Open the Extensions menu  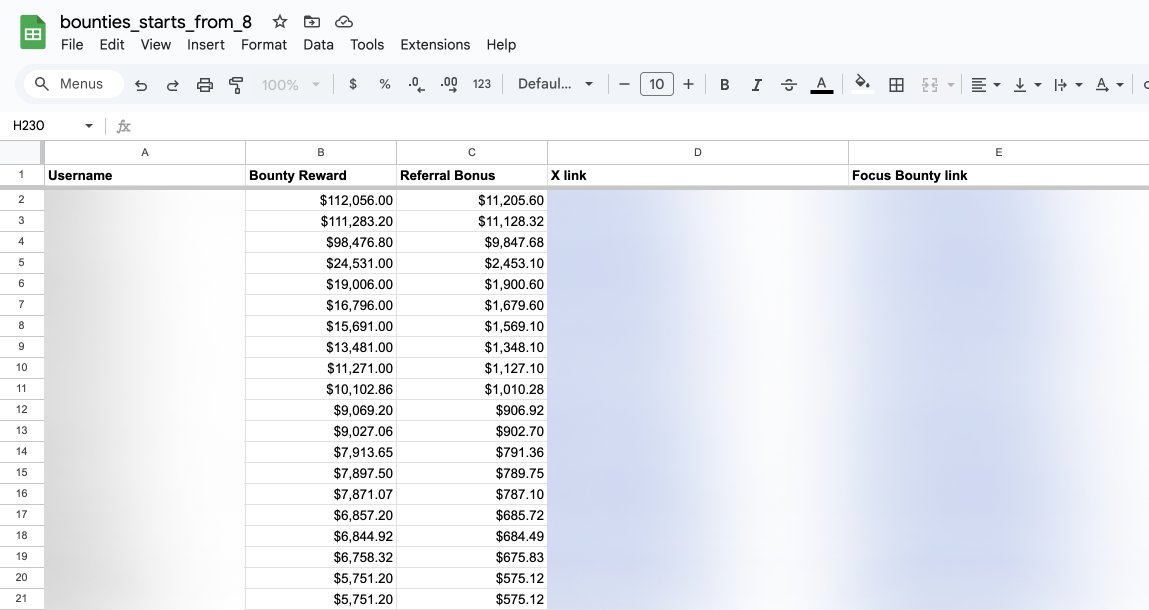(435, 45)
